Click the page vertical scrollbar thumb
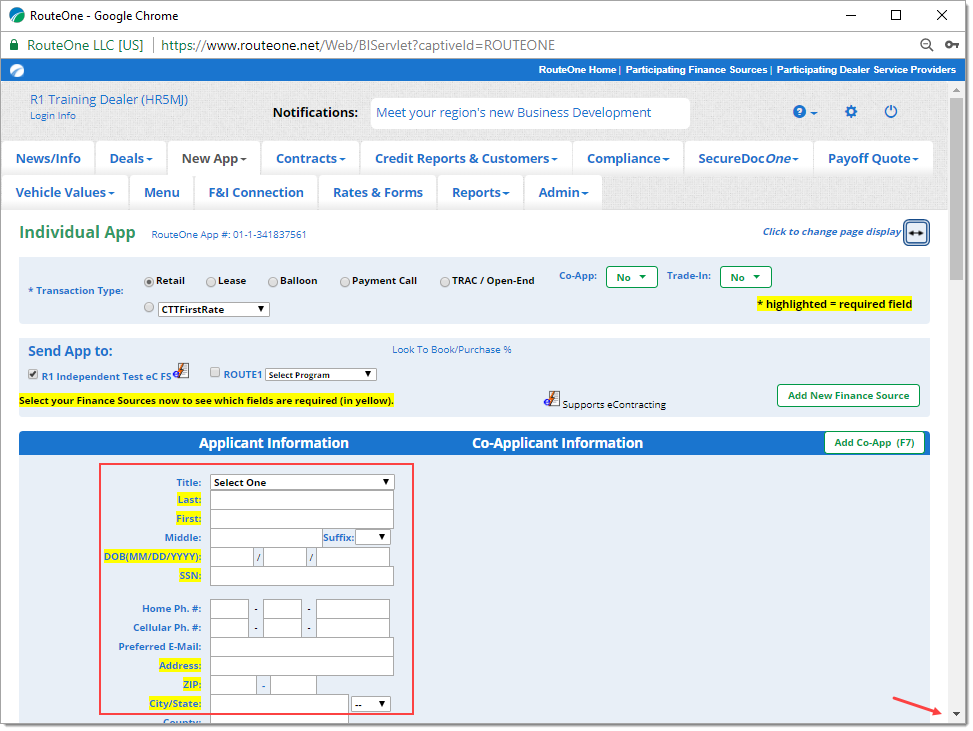 click(x=956, y=189)
